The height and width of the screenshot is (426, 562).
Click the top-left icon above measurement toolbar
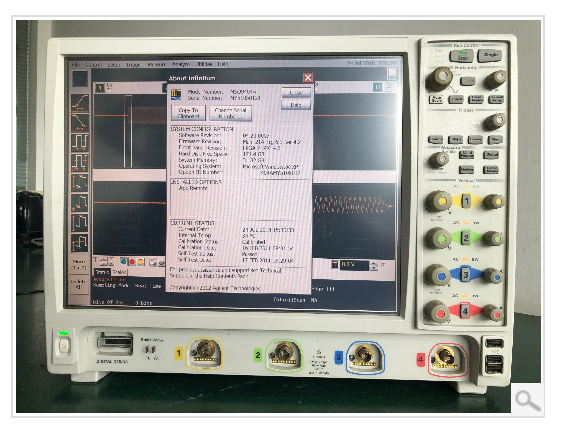click(80, 78)
